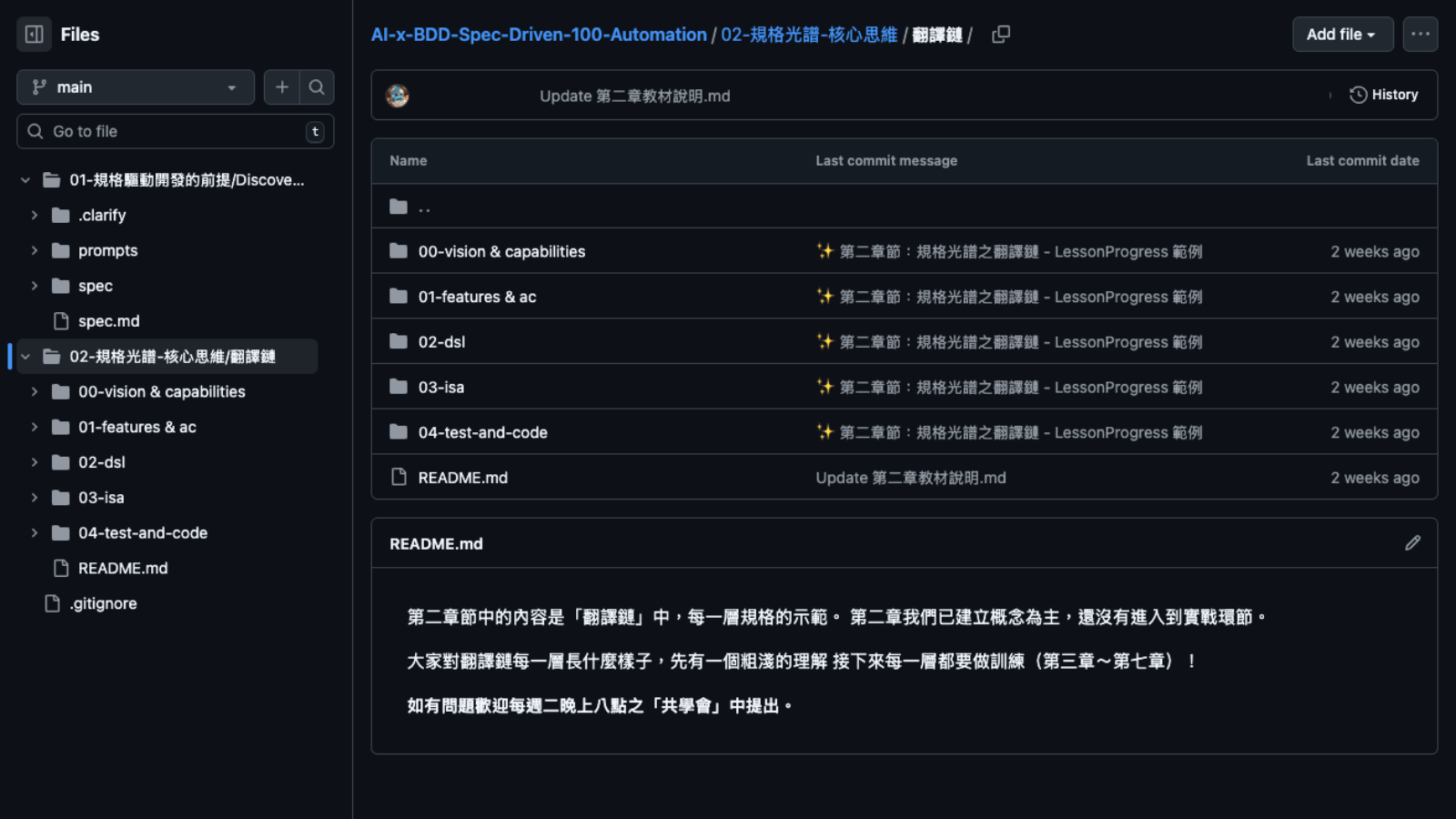1456x819 pixels.
Task: Copy the path using the copy icon
Action: [x=1001, y=35]
